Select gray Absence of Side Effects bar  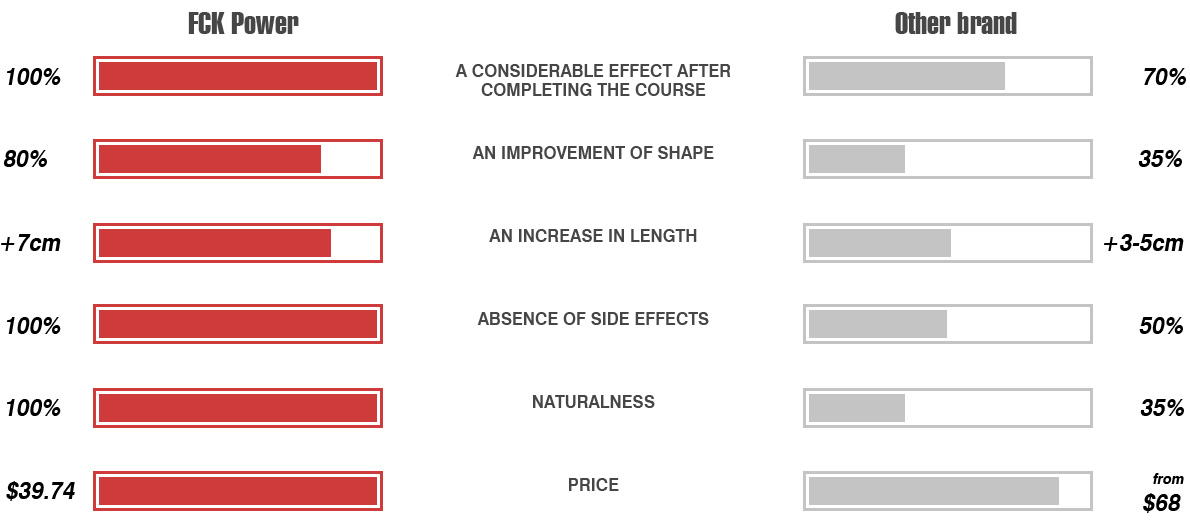tap(947, 324)
